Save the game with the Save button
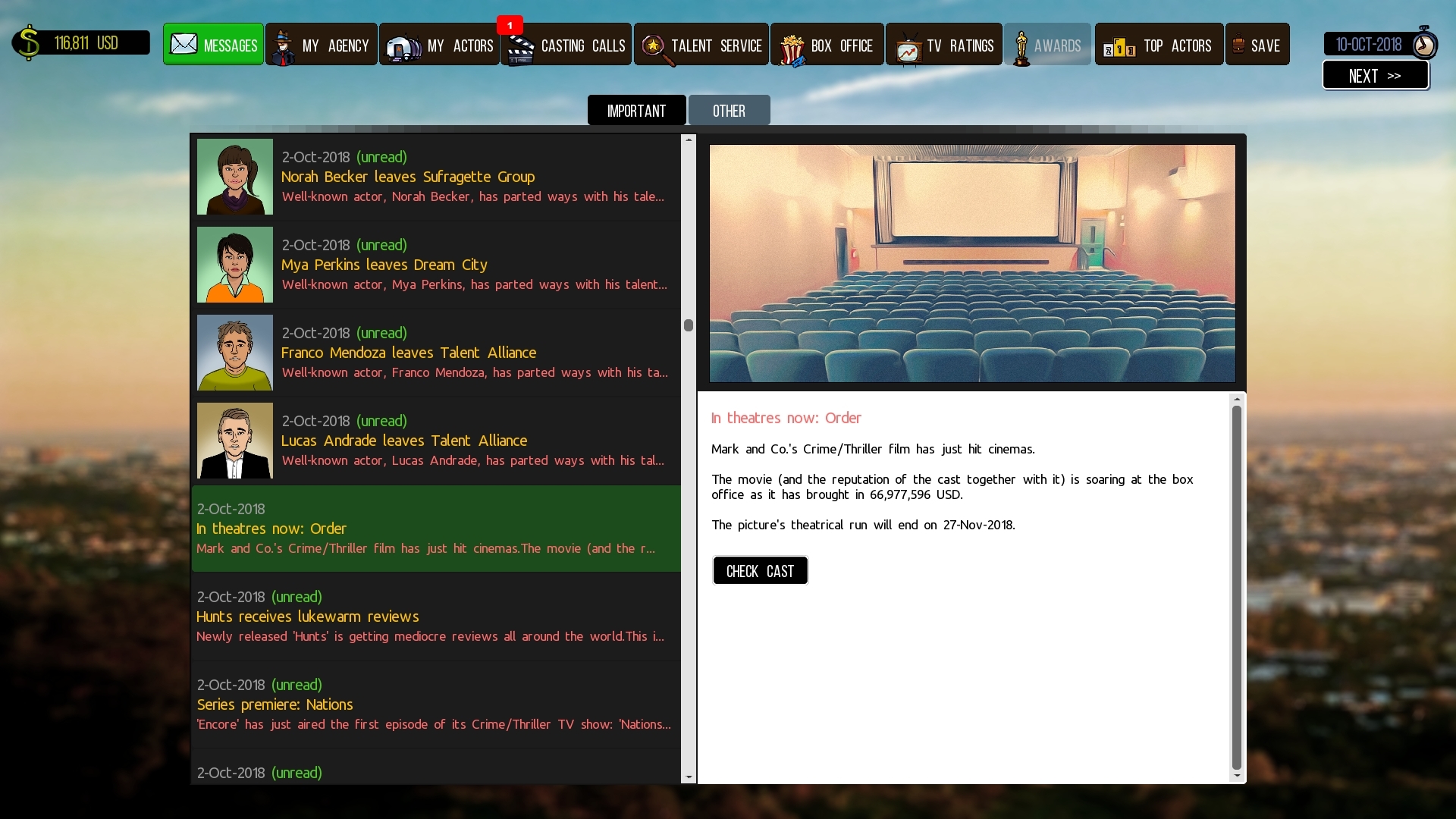The image size is (1456, 819). point(1257,45)
